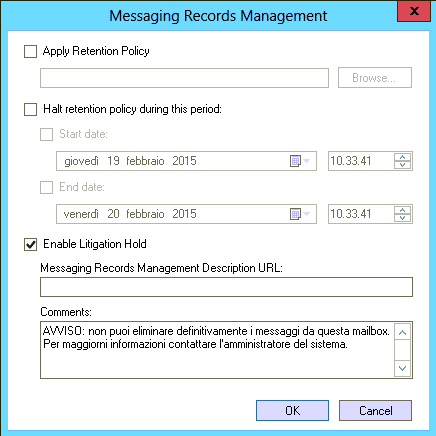The width and height of the screenshot is (436, 436).
Task: Enable the Apply Retention Policy checkbox
Action: (30, 52)
